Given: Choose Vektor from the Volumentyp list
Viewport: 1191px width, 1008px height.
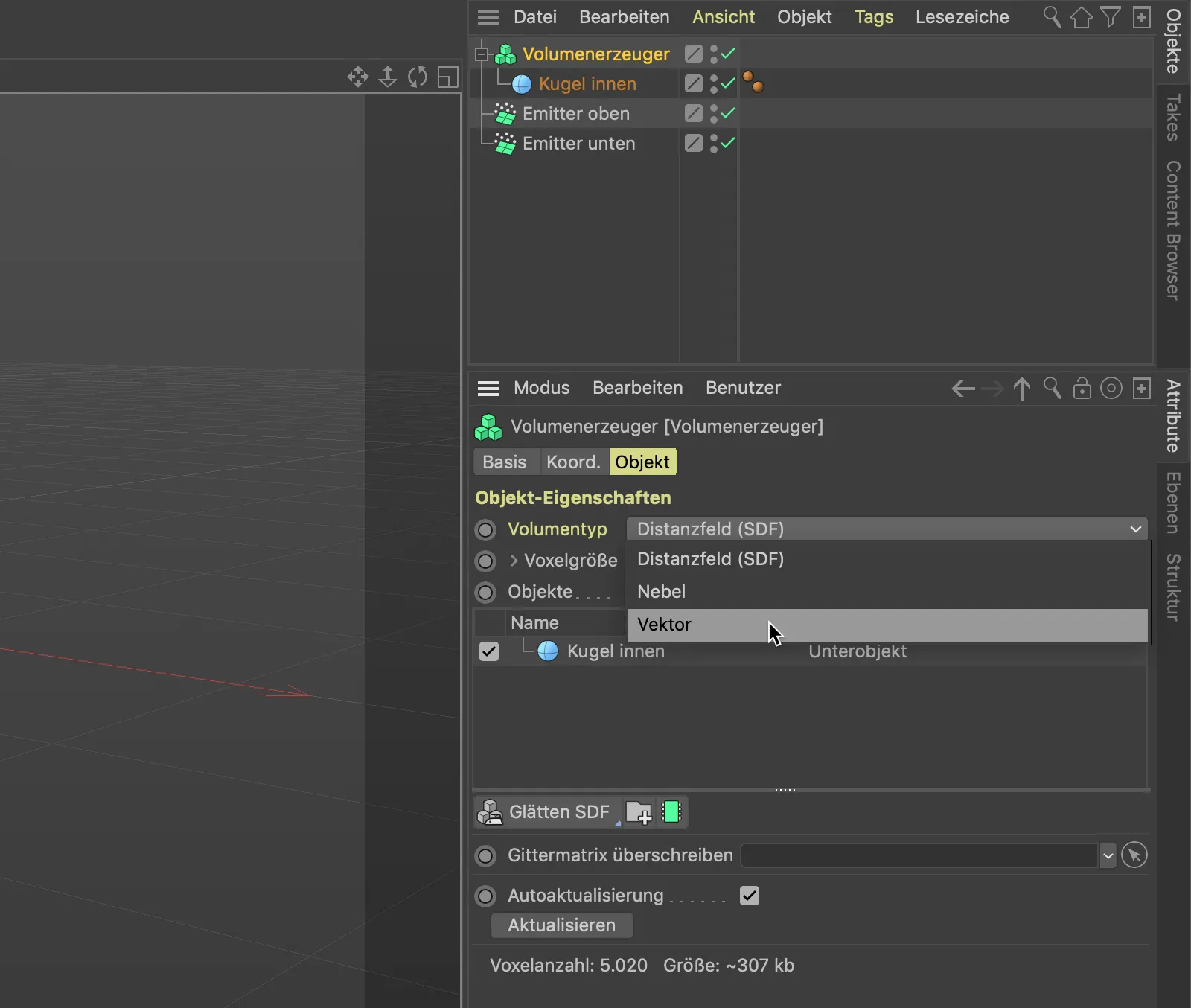Looking at the screenshot, I should (888, 625).
